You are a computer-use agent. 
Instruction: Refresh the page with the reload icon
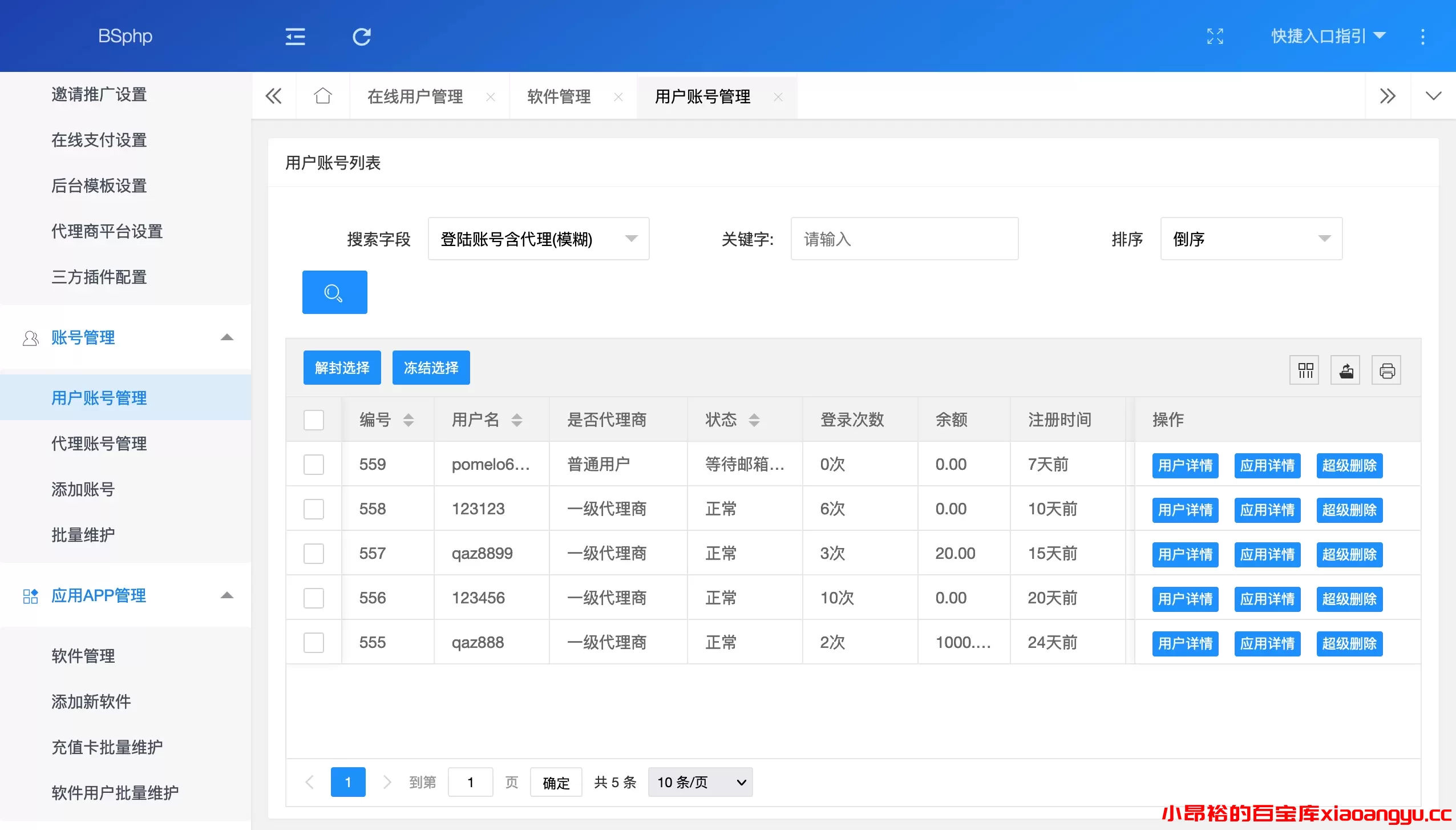pyautogui.click(x=362, y=36)
